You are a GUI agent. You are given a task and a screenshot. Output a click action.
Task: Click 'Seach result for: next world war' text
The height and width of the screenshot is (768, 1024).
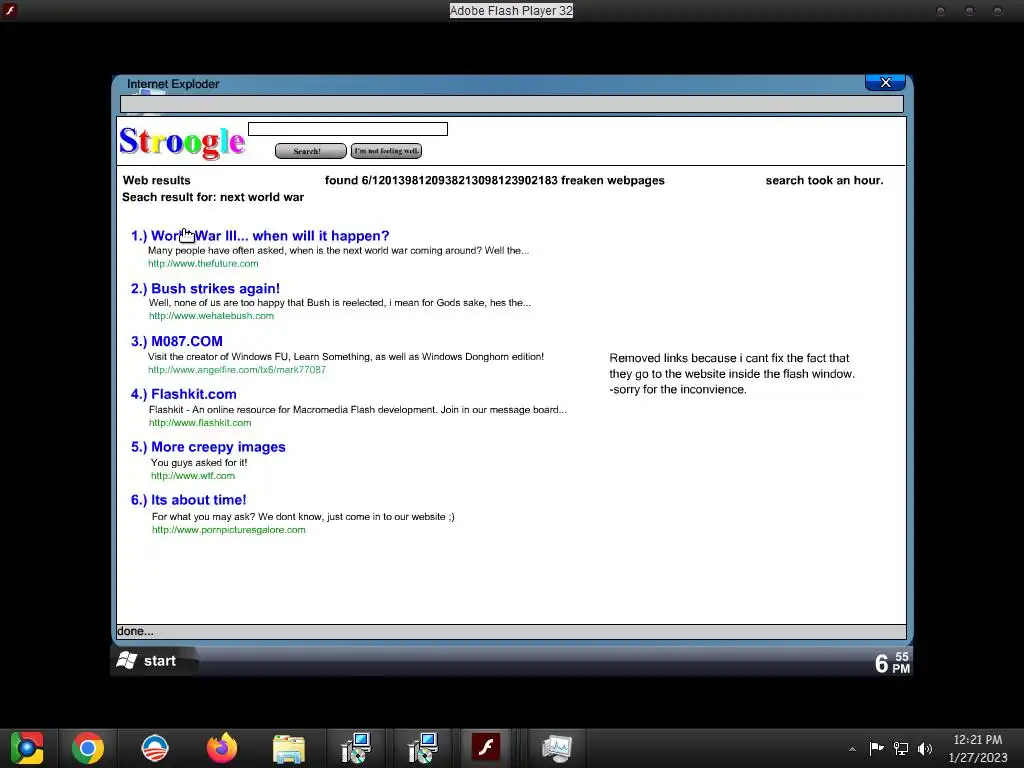click(213, 197)
